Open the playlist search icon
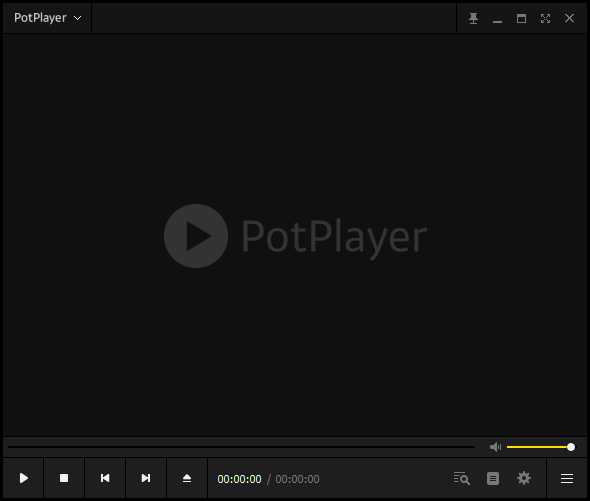590x501 pixels. point(462,478)
